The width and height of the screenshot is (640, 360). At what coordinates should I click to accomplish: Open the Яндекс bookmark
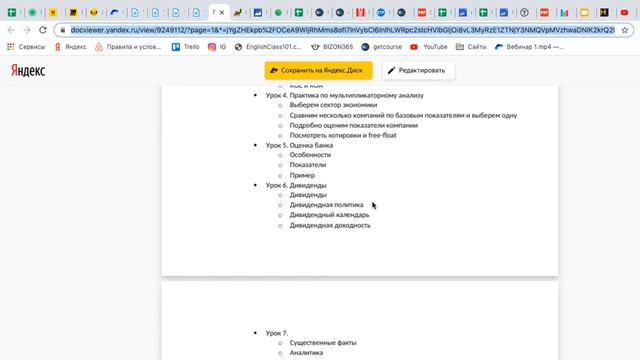point(71,47)
